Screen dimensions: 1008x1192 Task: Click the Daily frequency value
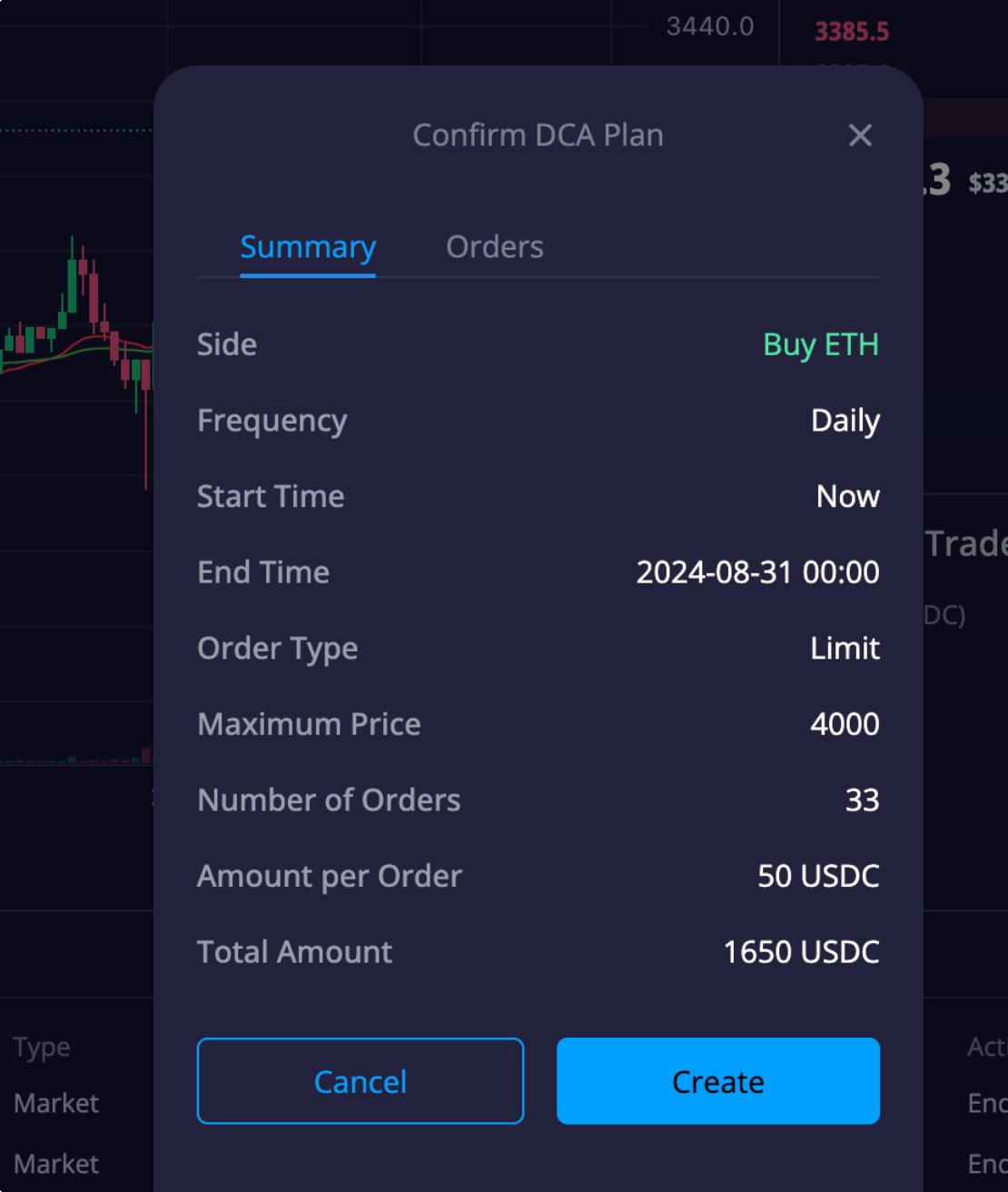845,421
